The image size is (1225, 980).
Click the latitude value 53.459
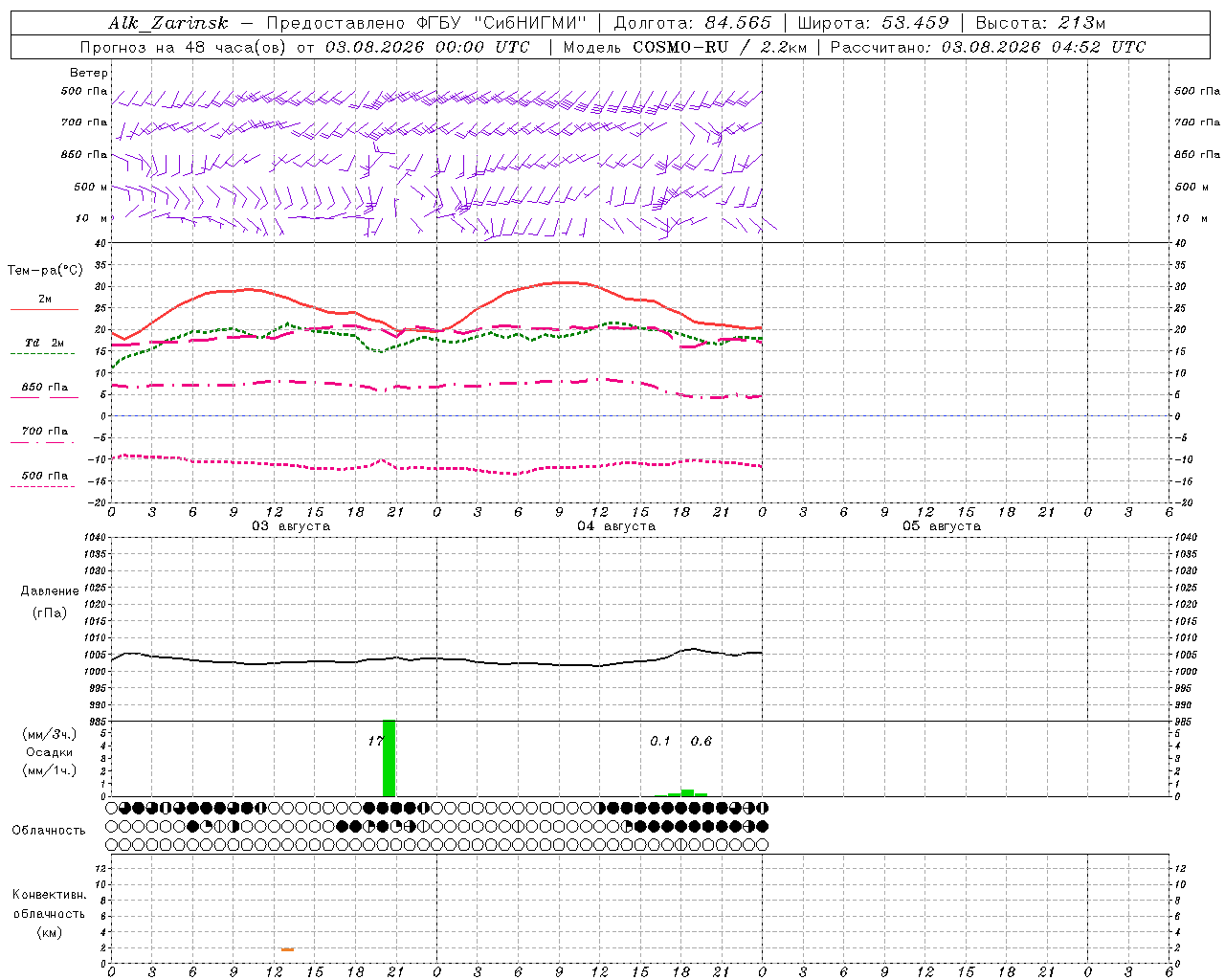(916, 23)
